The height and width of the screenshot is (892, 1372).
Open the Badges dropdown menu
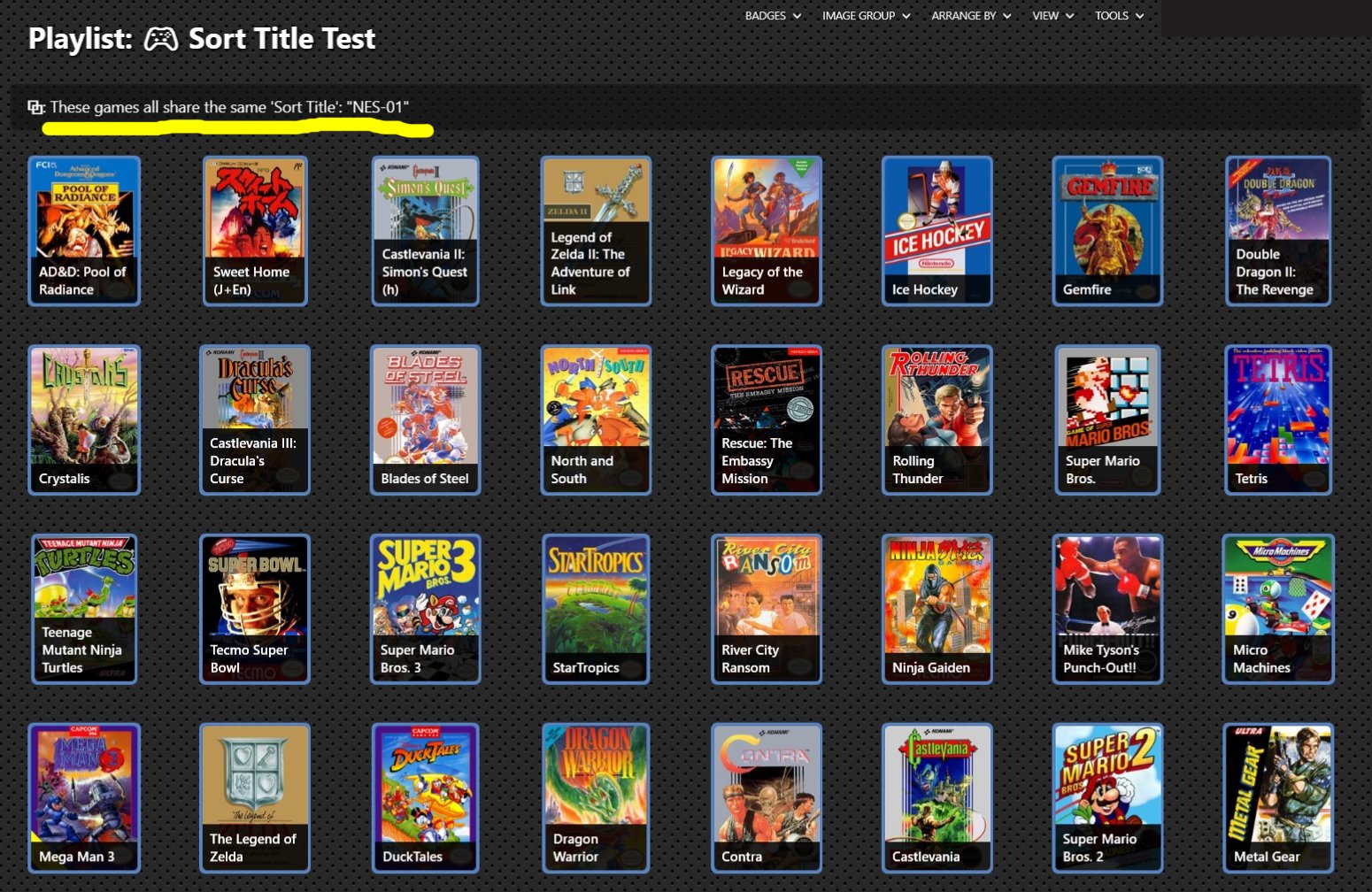click(x=772, y=16)
